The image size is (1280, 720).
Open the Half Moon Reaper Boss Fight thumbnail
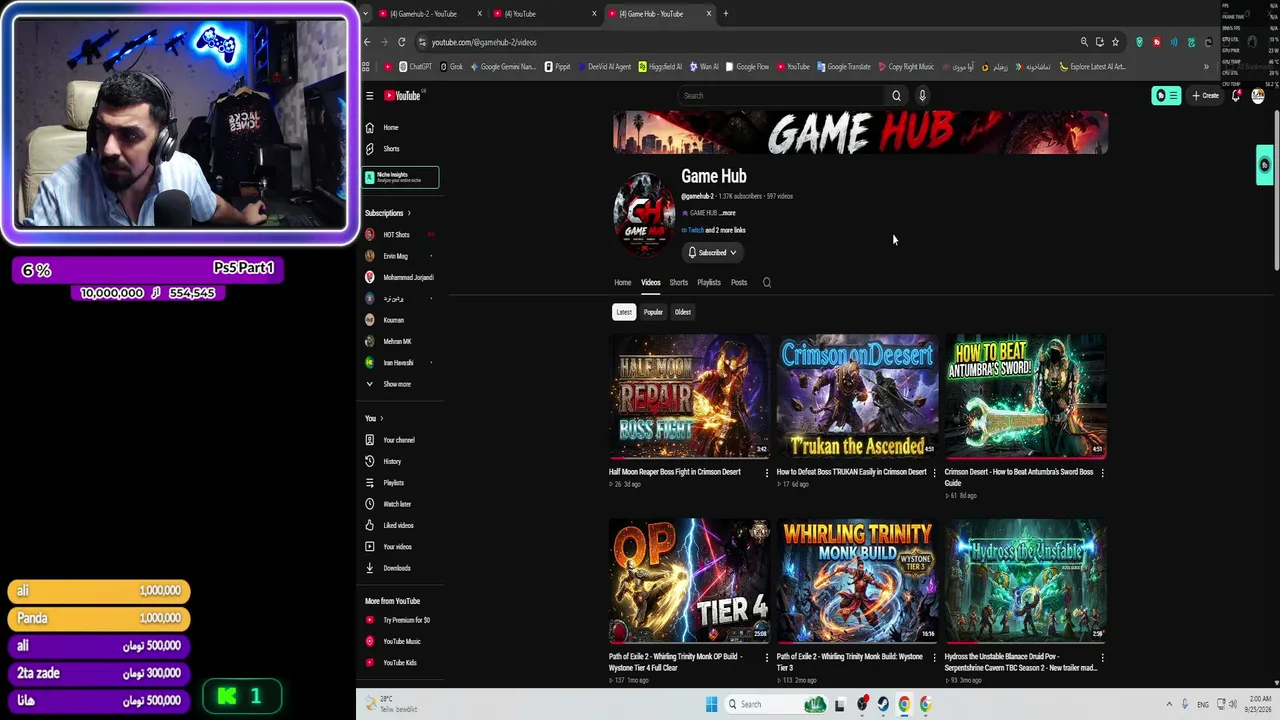689,396
